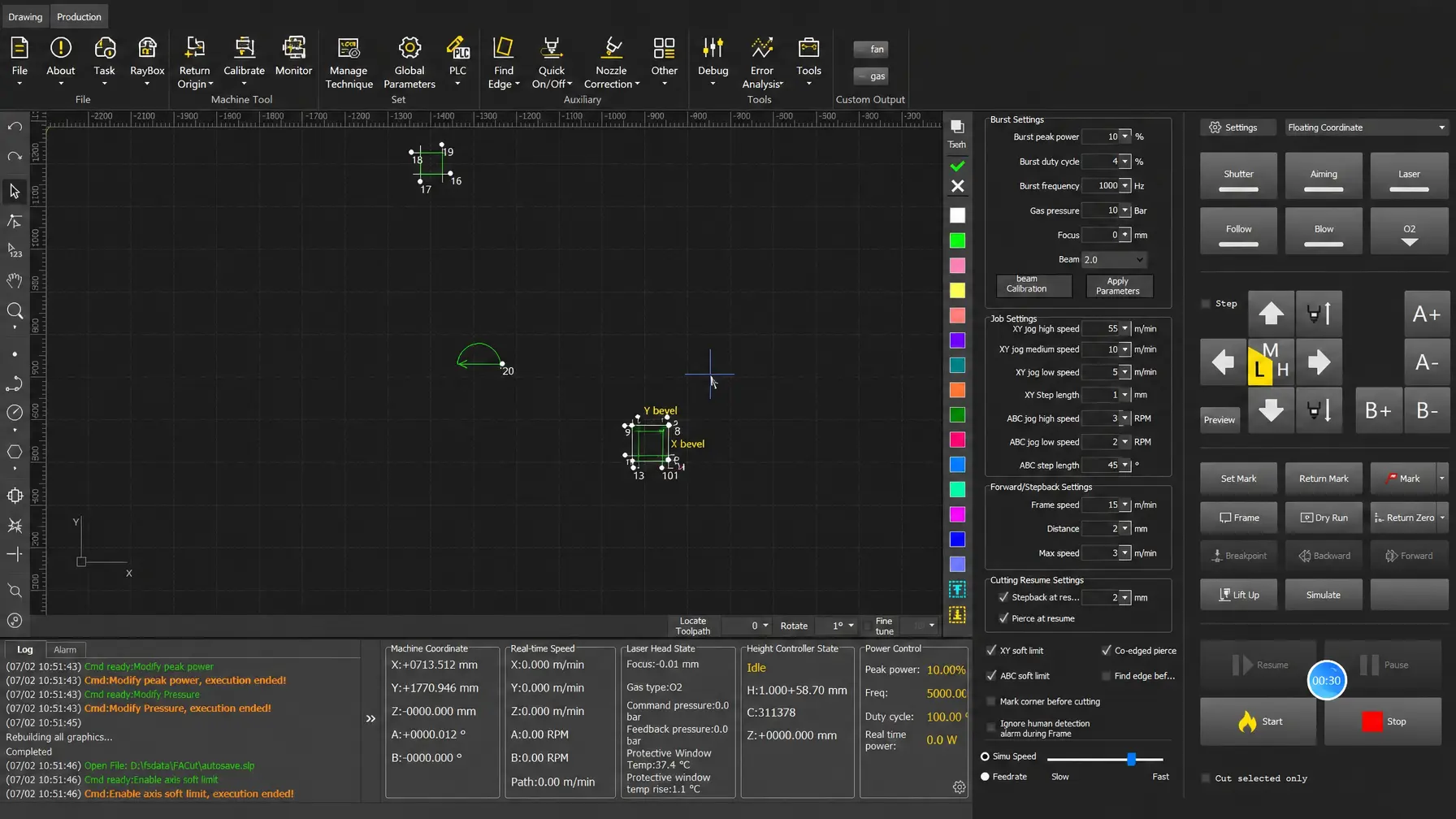The image size is (1456, 819).
Task: Open the Floating Coordinate dropdown
Action: point(1366,128)
